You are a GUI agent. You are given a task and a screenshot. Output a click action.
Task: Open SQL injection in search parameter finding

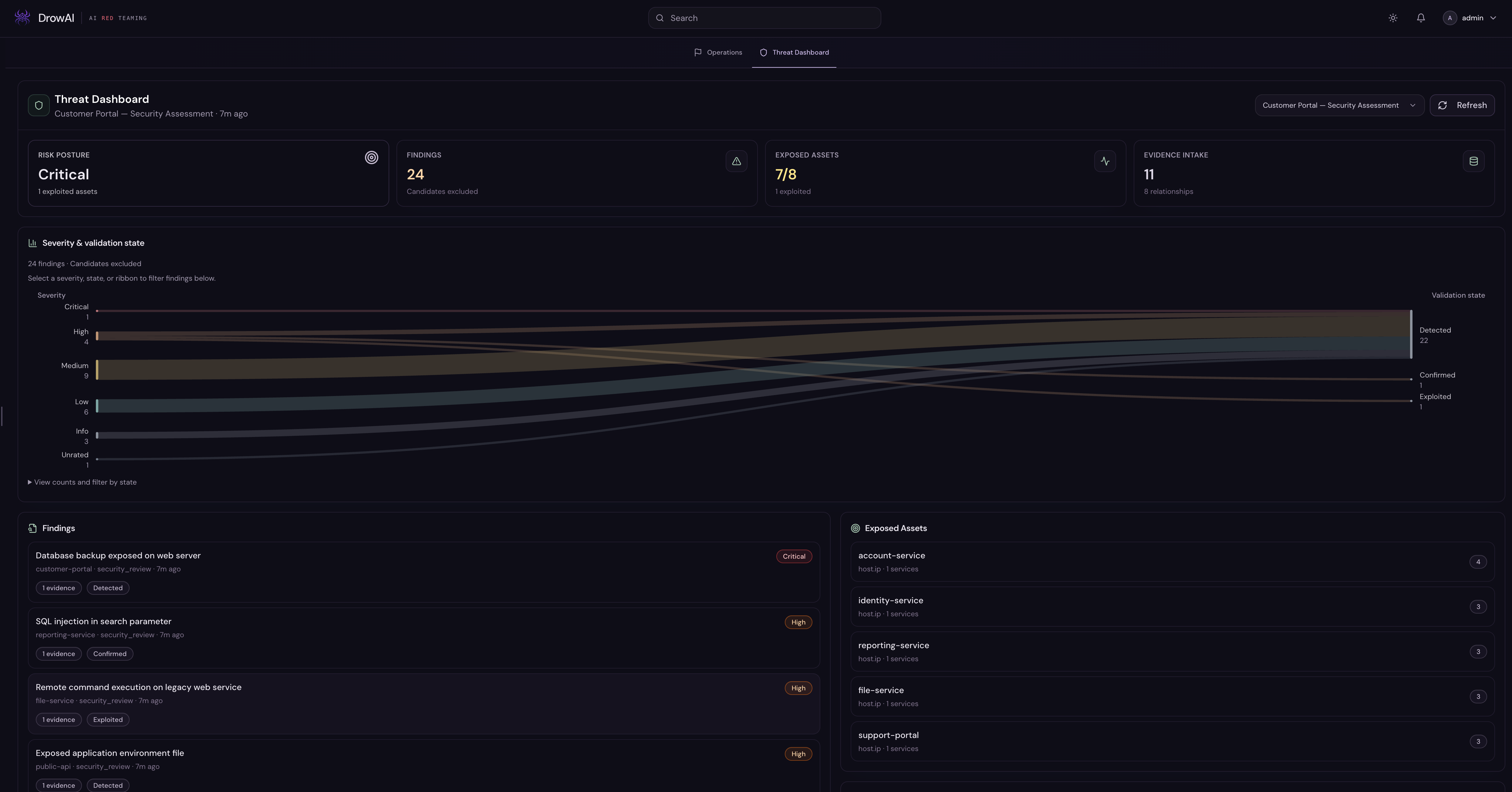[424, 638]
